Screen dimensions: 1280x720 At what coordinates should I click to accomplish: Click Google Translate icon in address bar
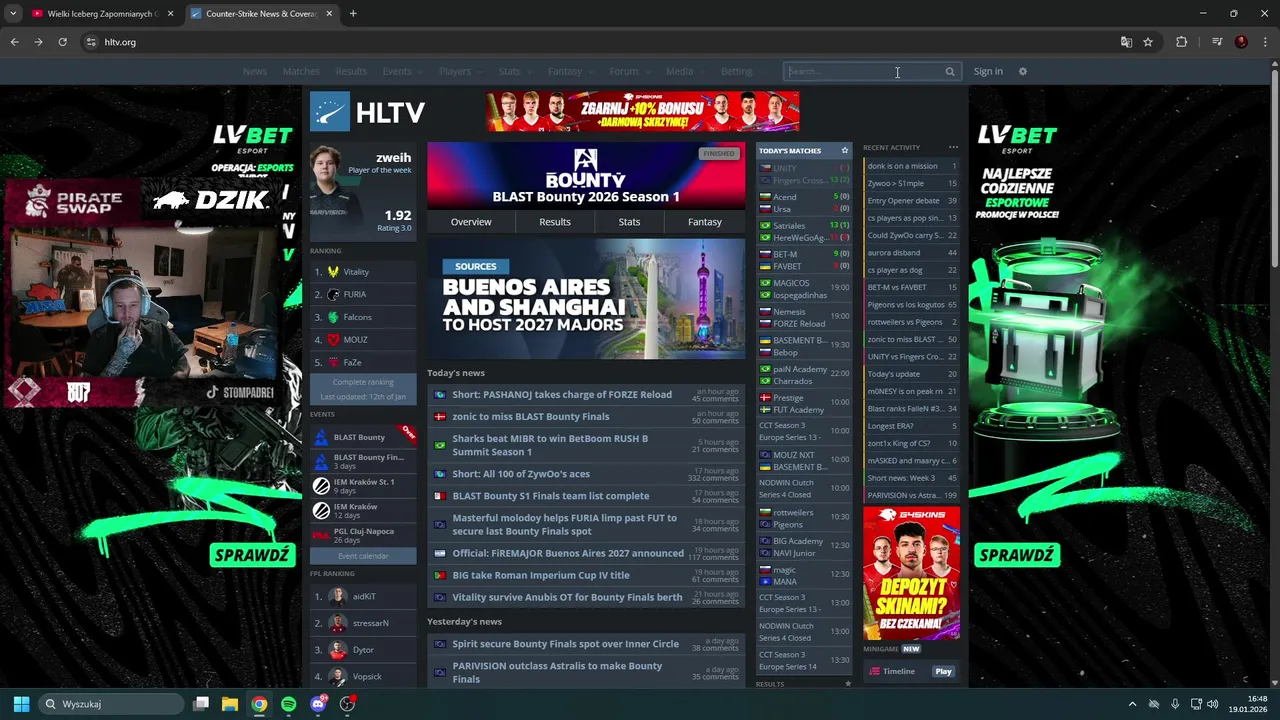coord(1126,42)
